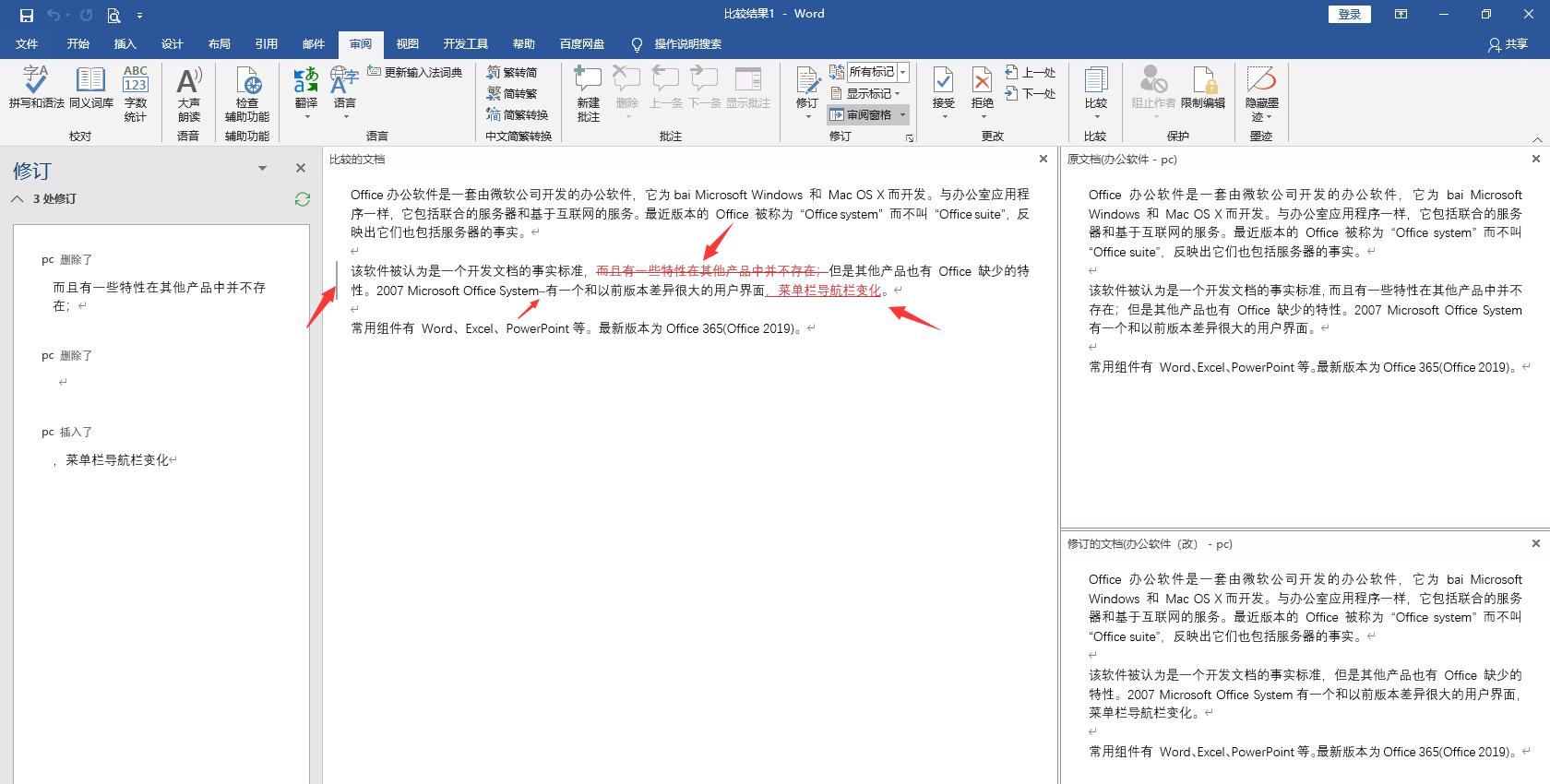Screen dimensions: 1550x784
Task: Click the Save icon in quick access toolbar
Action: [x=27, y=15]
